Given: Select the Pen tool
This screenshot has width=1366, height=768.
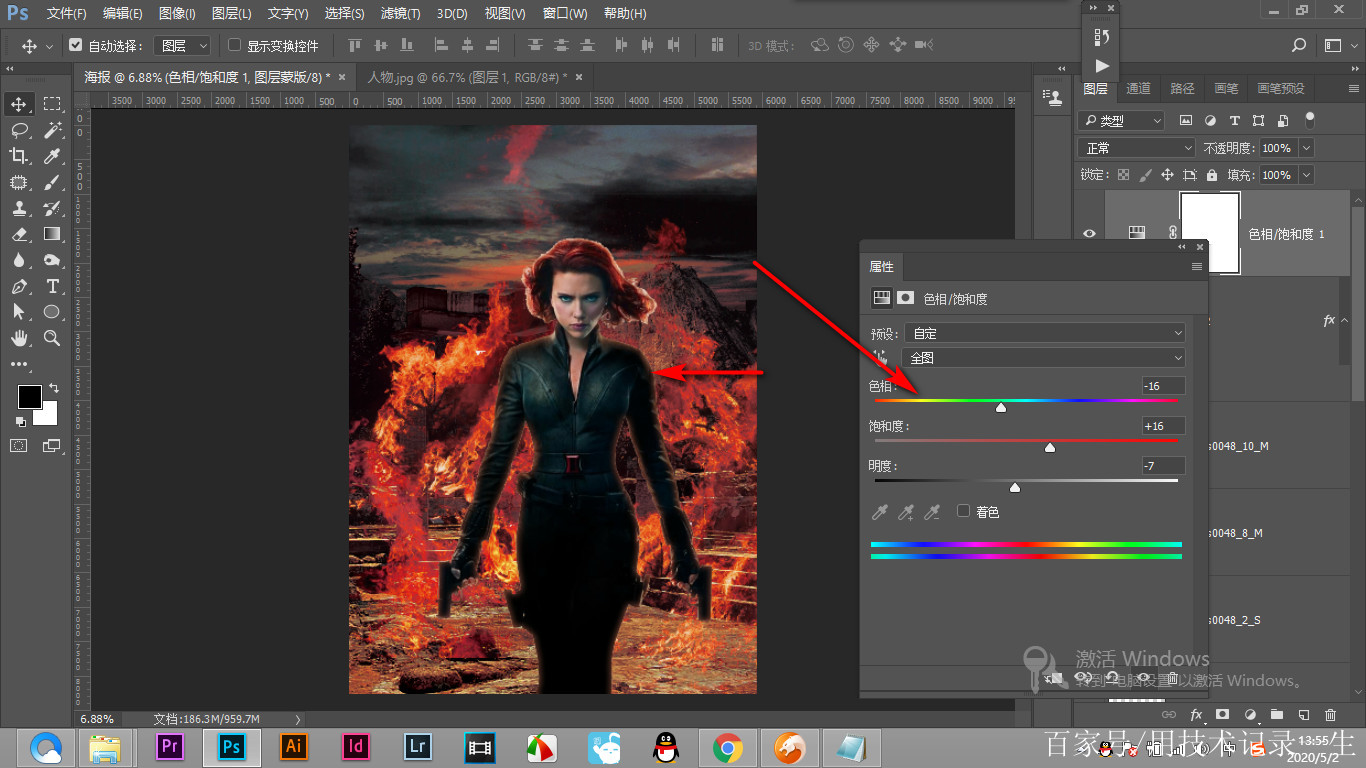Looking at the screenshot, I should tap(19, 286).
